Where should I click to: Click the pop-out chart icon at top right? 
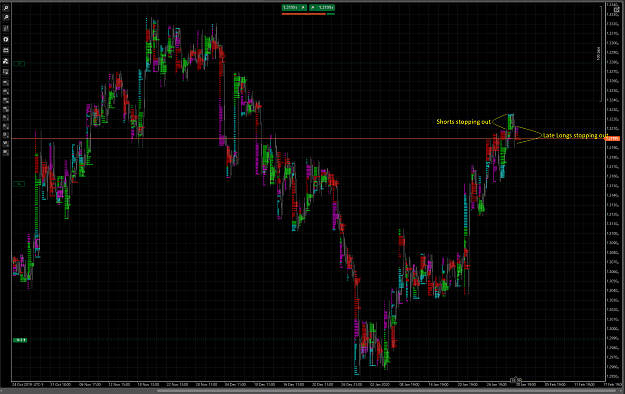616,10
